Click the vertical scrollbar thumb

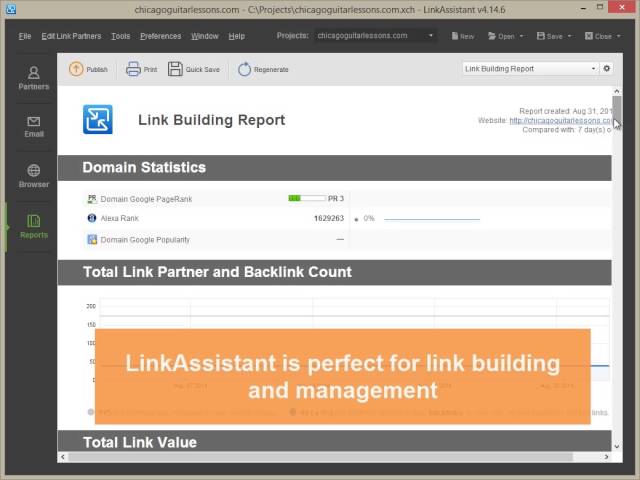tap(617, 109)
